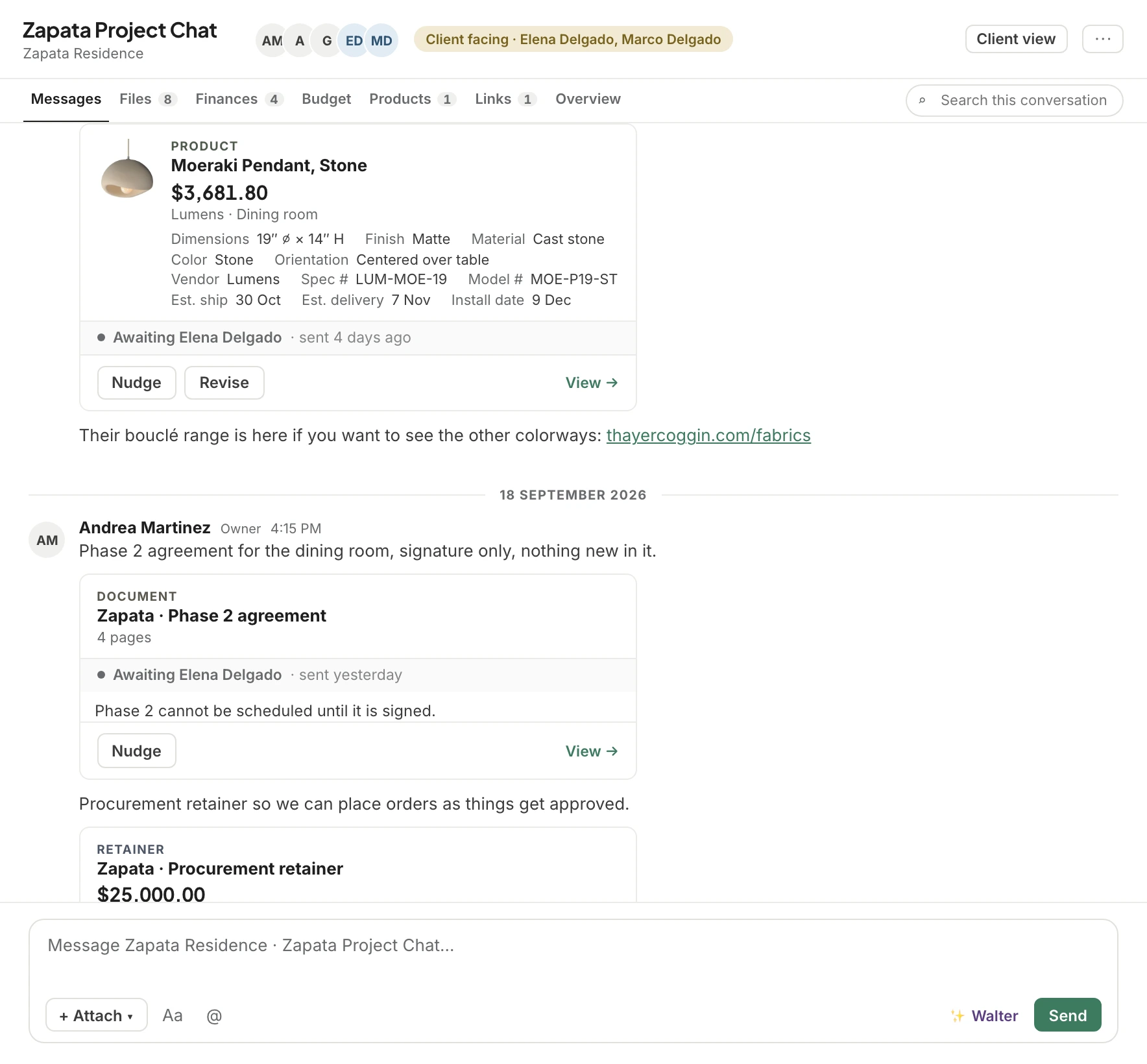1147x1064 pixels.
Task: Click the Awaiting Elena Delgado status sent yesterday
Action: [x=250, y=675]
